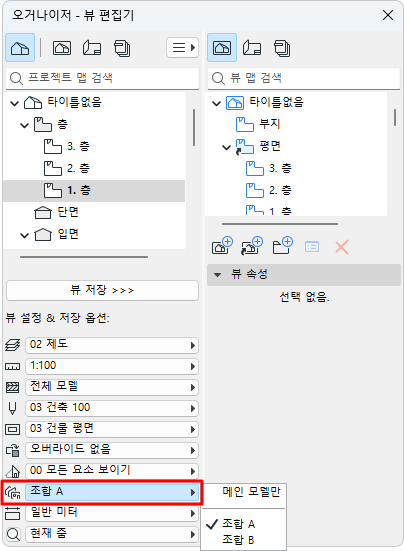Image resolution: width=404 pixels, height=551 pixels.
Task: Open the 현재 줌 zoom dropdown
Action: click(x=112, y=534)
